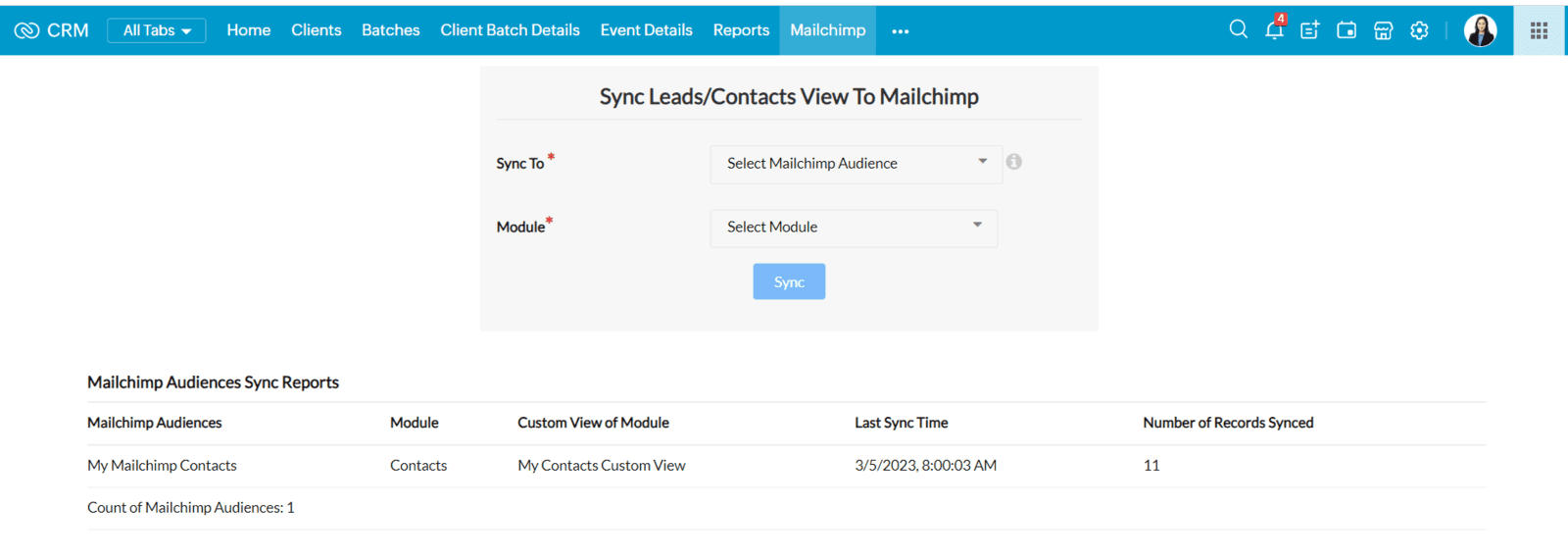Open notifications bell icon

coord(1274,29)
